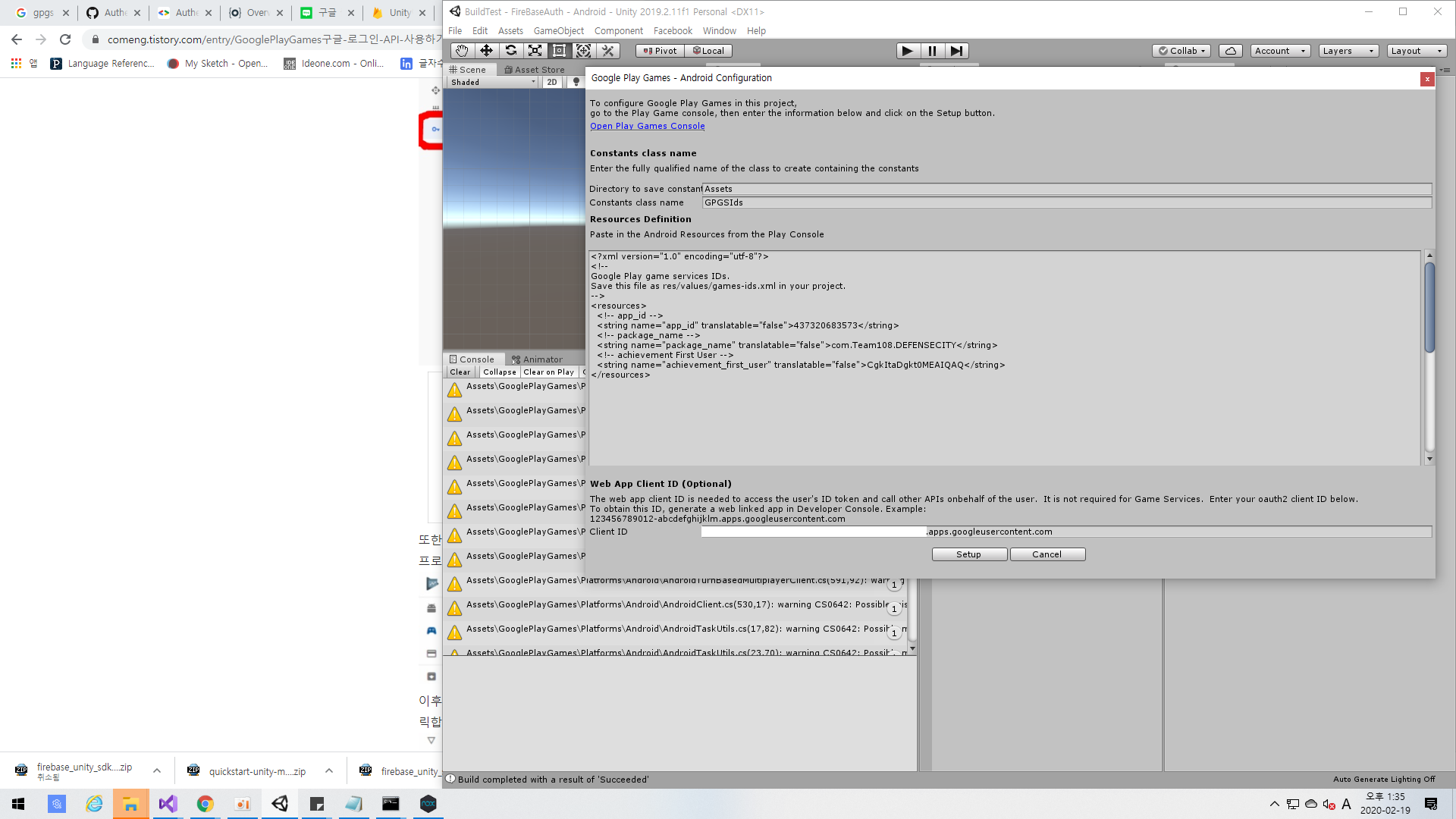
Task: Open the GameObject menu
Action: (x=558, y=31)
